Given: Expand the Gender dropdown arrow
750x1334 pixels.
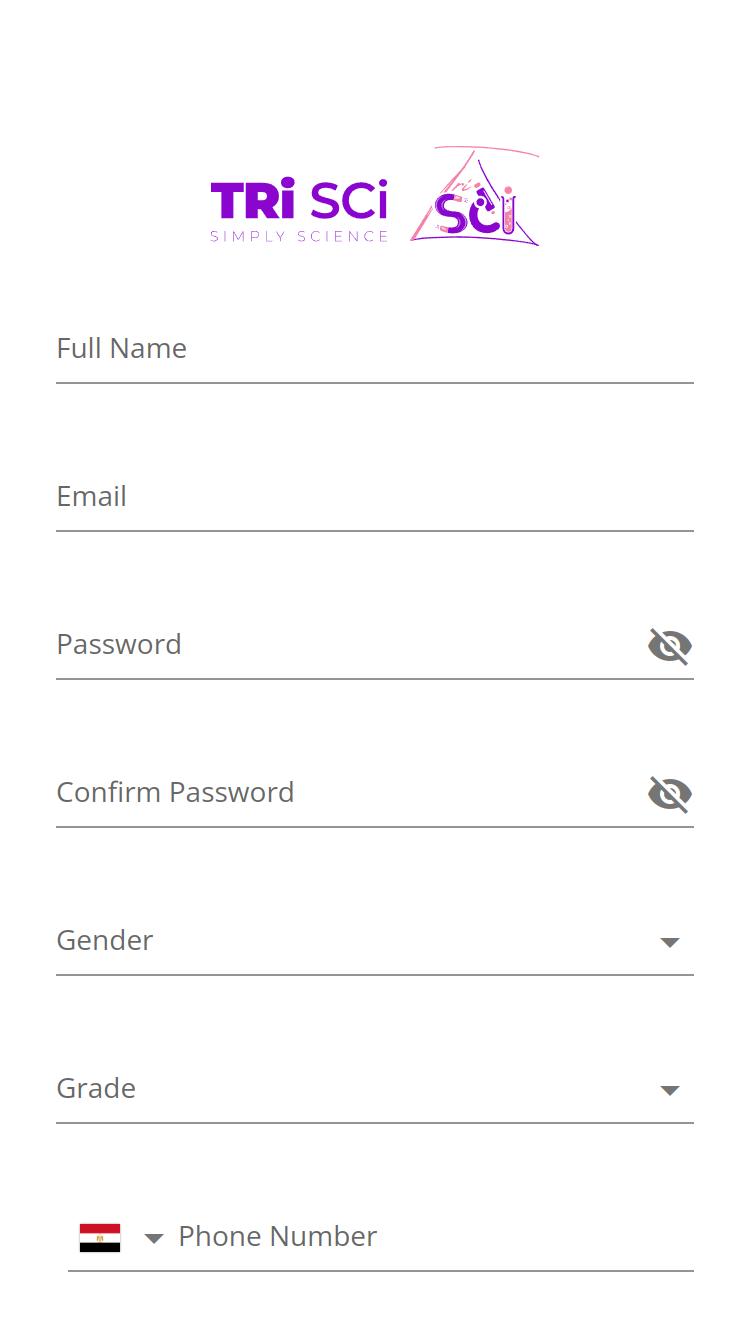Looking at the screenshot, I should click(670, 942).
